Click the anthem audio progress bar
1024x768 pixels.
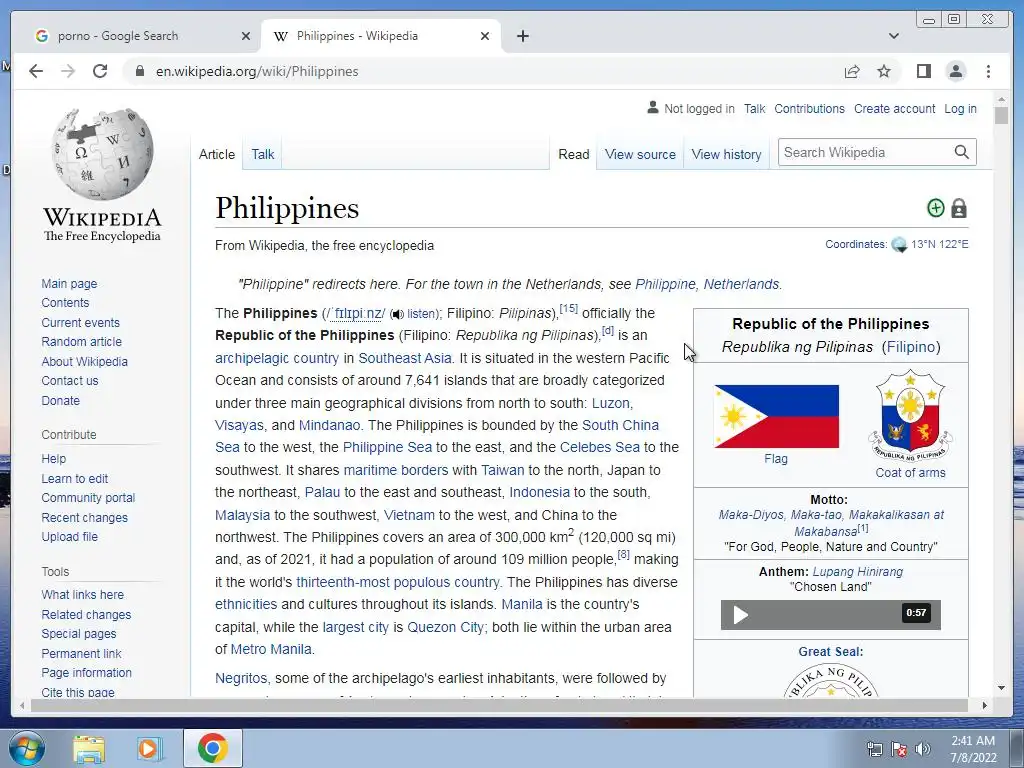coord(830,615)
